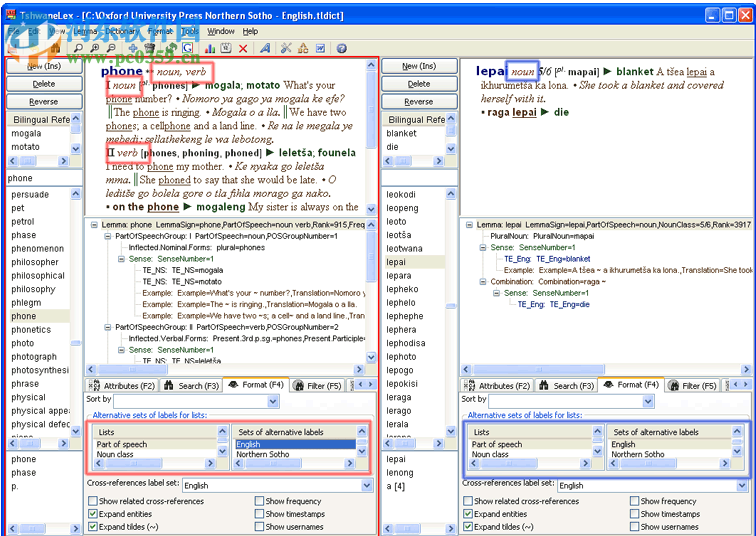Click the calendar icon in the toolbar
Screen dimensions: 756x536
[x=226, y=48]
